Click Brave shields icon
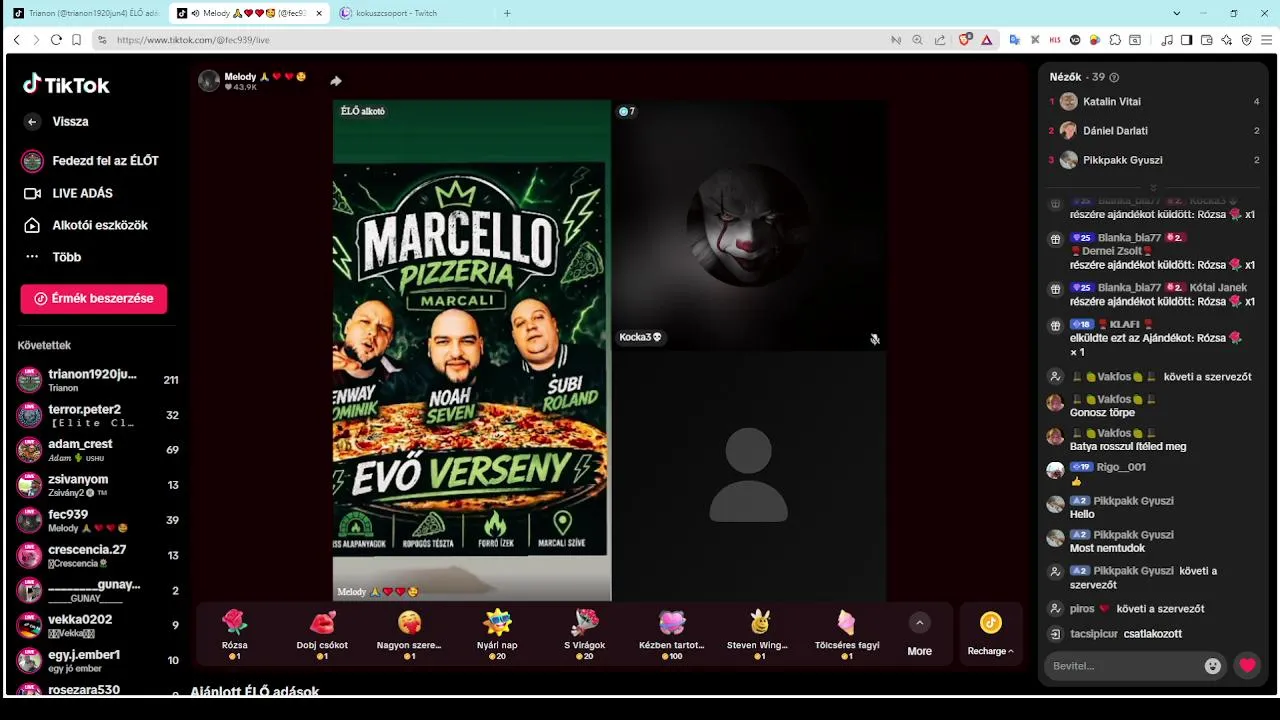 point(965,40)
